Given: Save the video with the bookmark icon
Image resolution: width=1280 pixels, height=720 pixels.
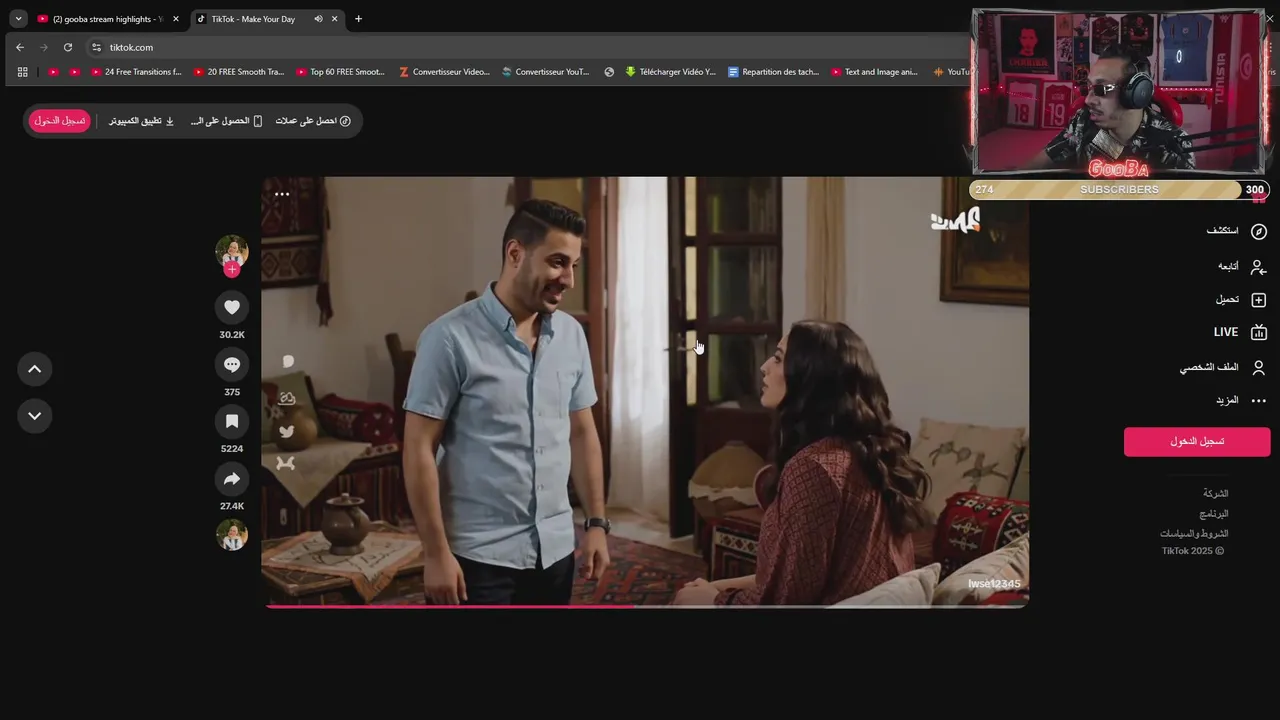Looking at the screenshot, I should pyautogui.click(x=232, y=421).
